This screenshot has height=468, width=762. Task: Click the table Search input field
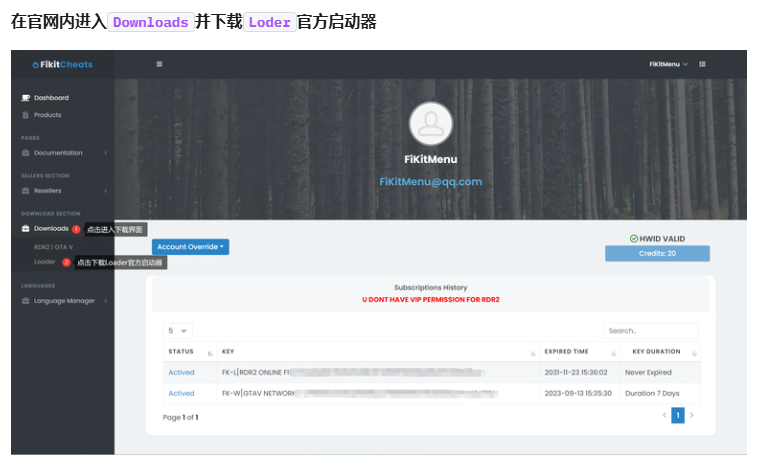click(650, 330)
